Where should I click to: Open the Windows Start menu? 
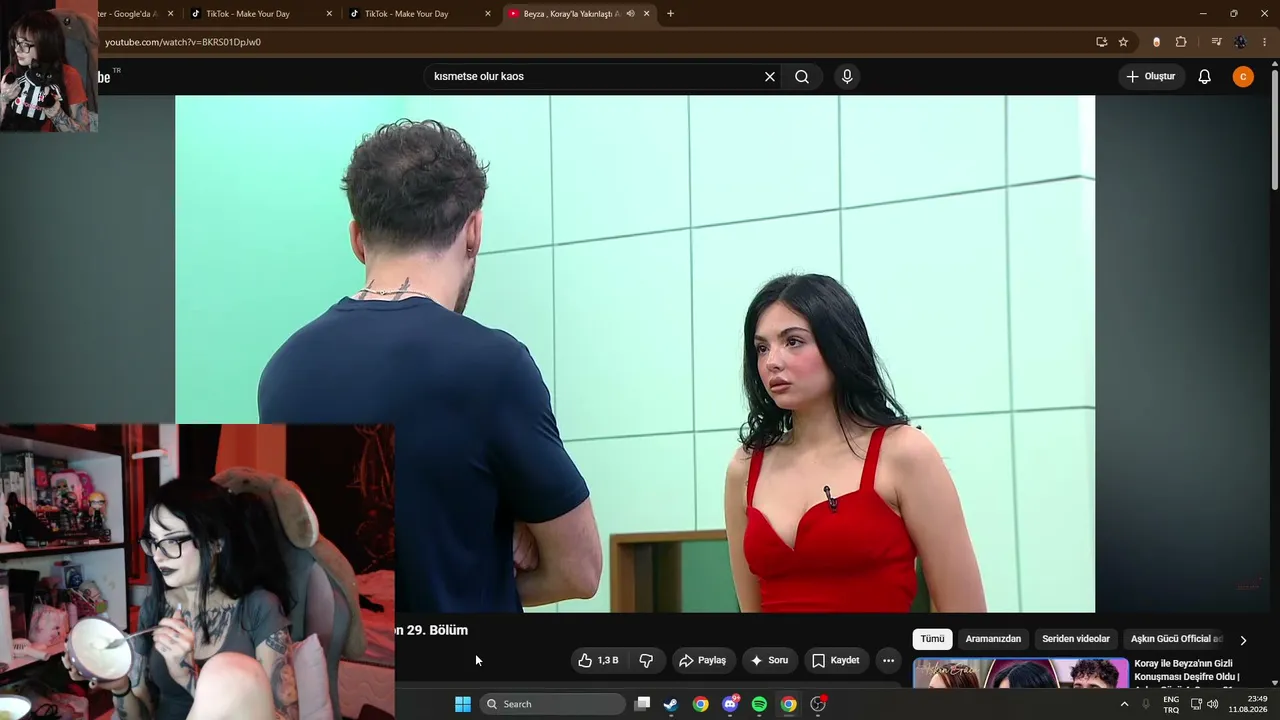(463, 704)
